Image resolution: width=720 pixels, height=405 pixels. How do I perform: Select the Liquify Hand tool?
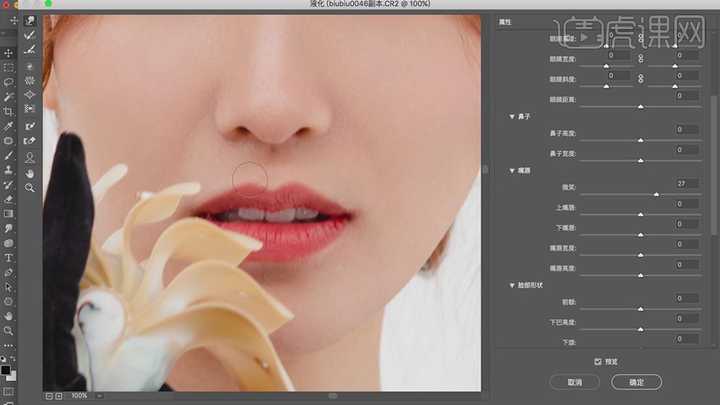coord(30,174)
